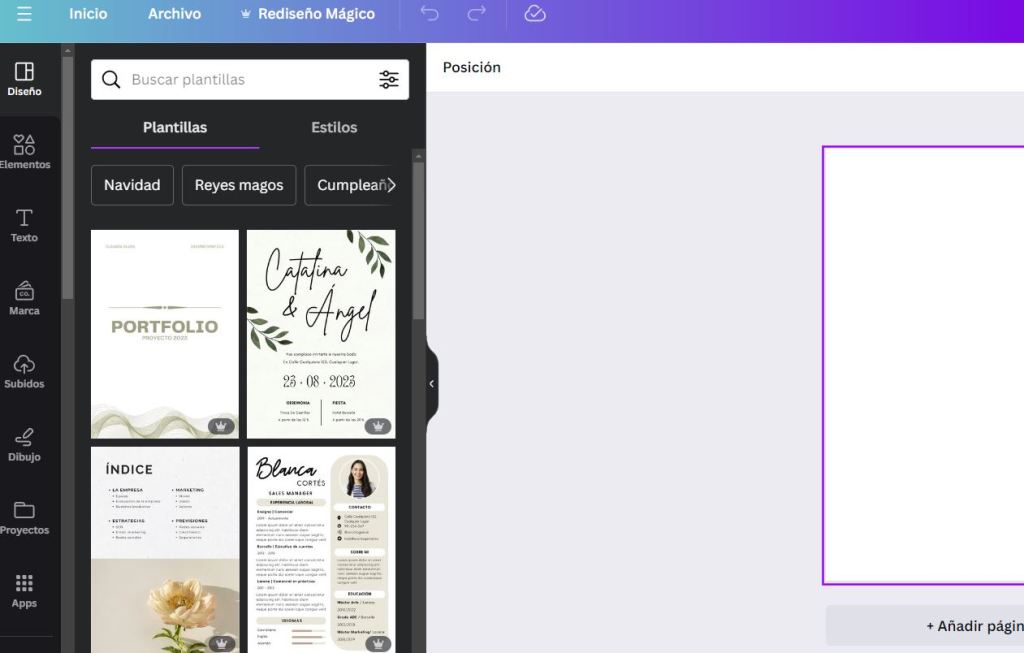The width and height of the screenshot is (1024, 653).
Task: Select the Reyes magos category chip
Action: click(x=239, y=185)
